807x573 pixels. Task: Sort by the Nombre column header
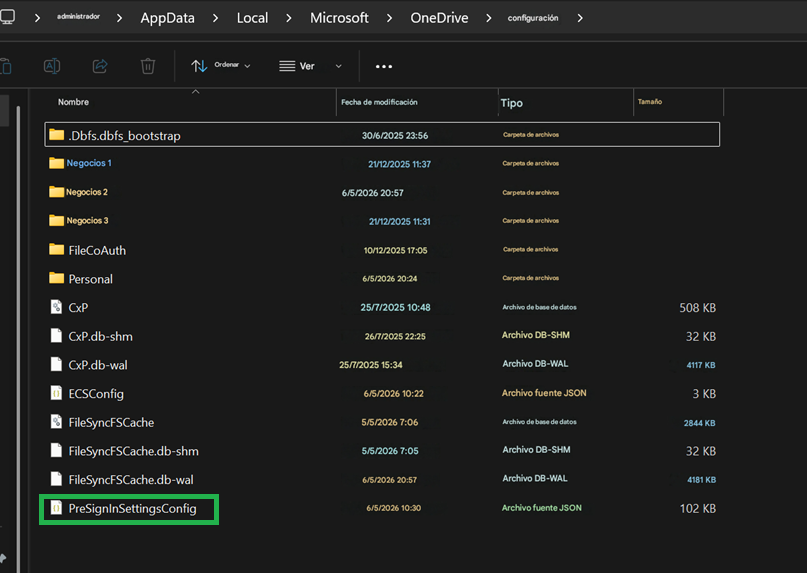tap(73, 102)
